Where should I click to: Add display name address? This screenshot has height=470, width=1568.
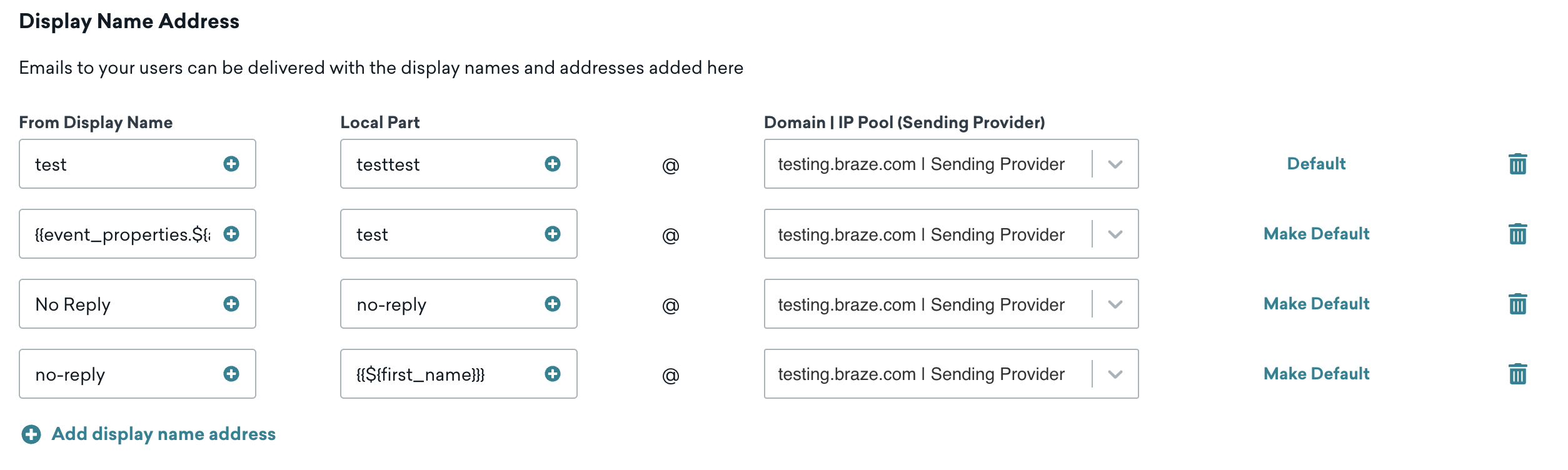click(149, 434)
